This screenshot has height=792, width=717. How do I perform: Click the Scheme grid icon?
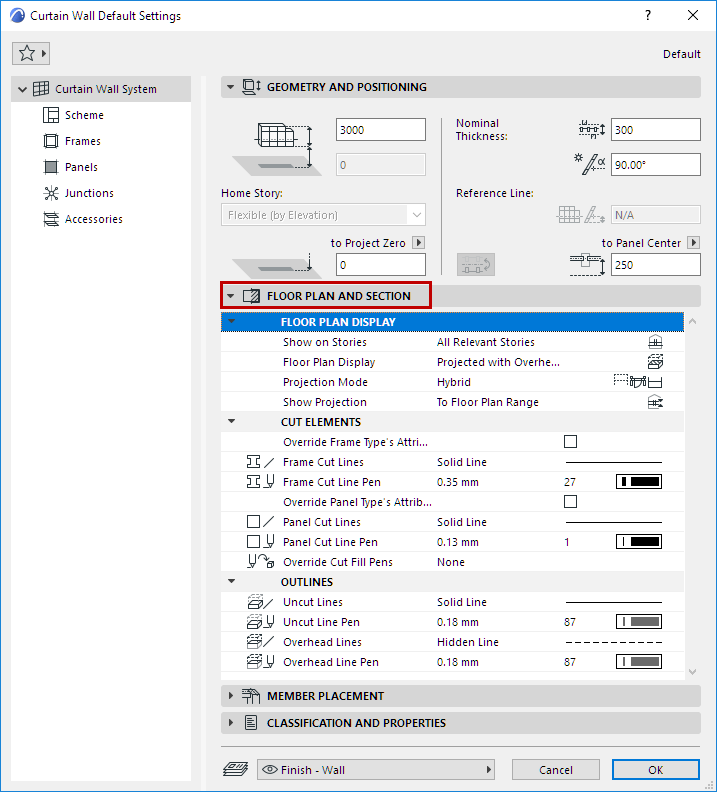click(x=50, y=115)
